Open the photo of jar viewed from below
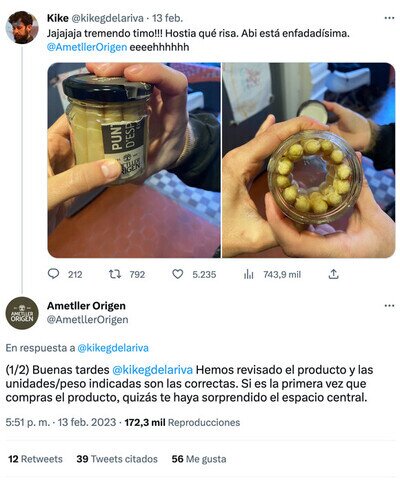Screen dimensions: 400x481 click(309, 160)
